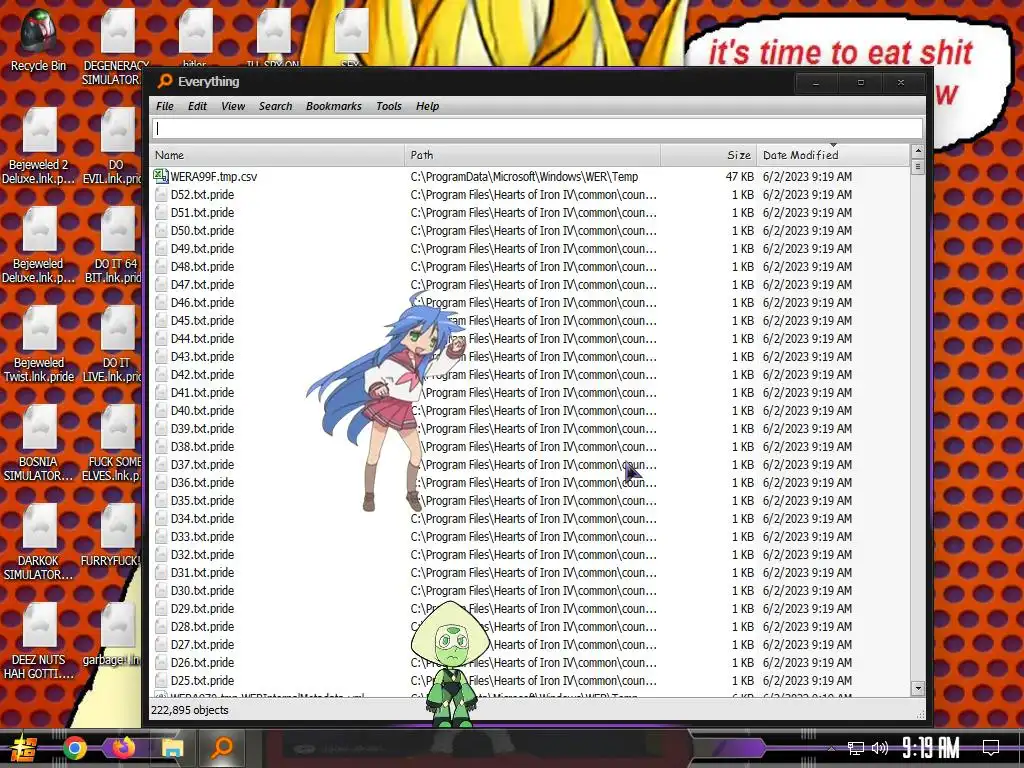Viewport: 1024px width, 768px height.
Task: Sort results by Size column header
Action: tap(709, 155)
